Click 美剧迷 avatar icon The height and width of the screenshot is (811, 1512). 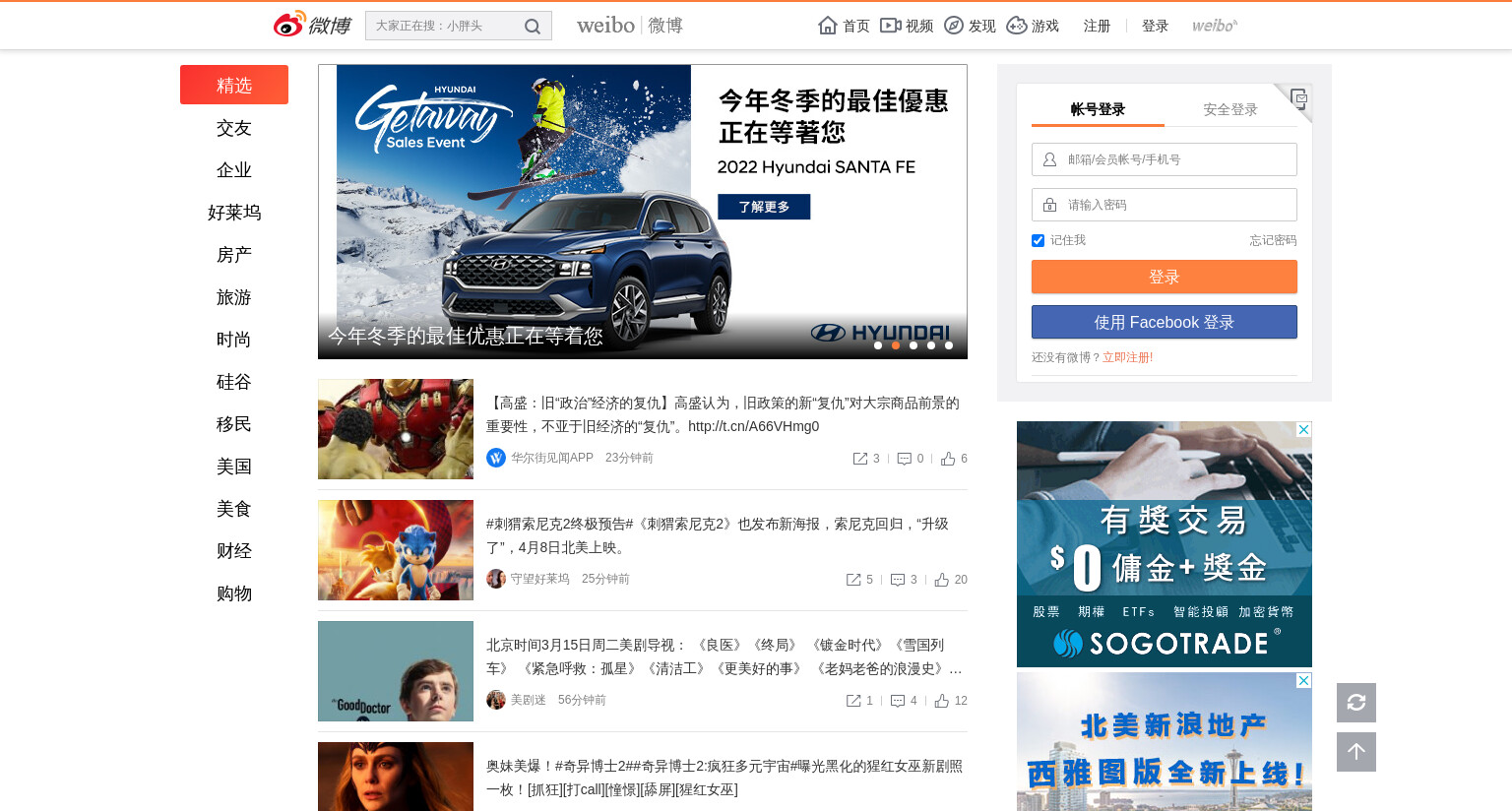pos(496,700)
